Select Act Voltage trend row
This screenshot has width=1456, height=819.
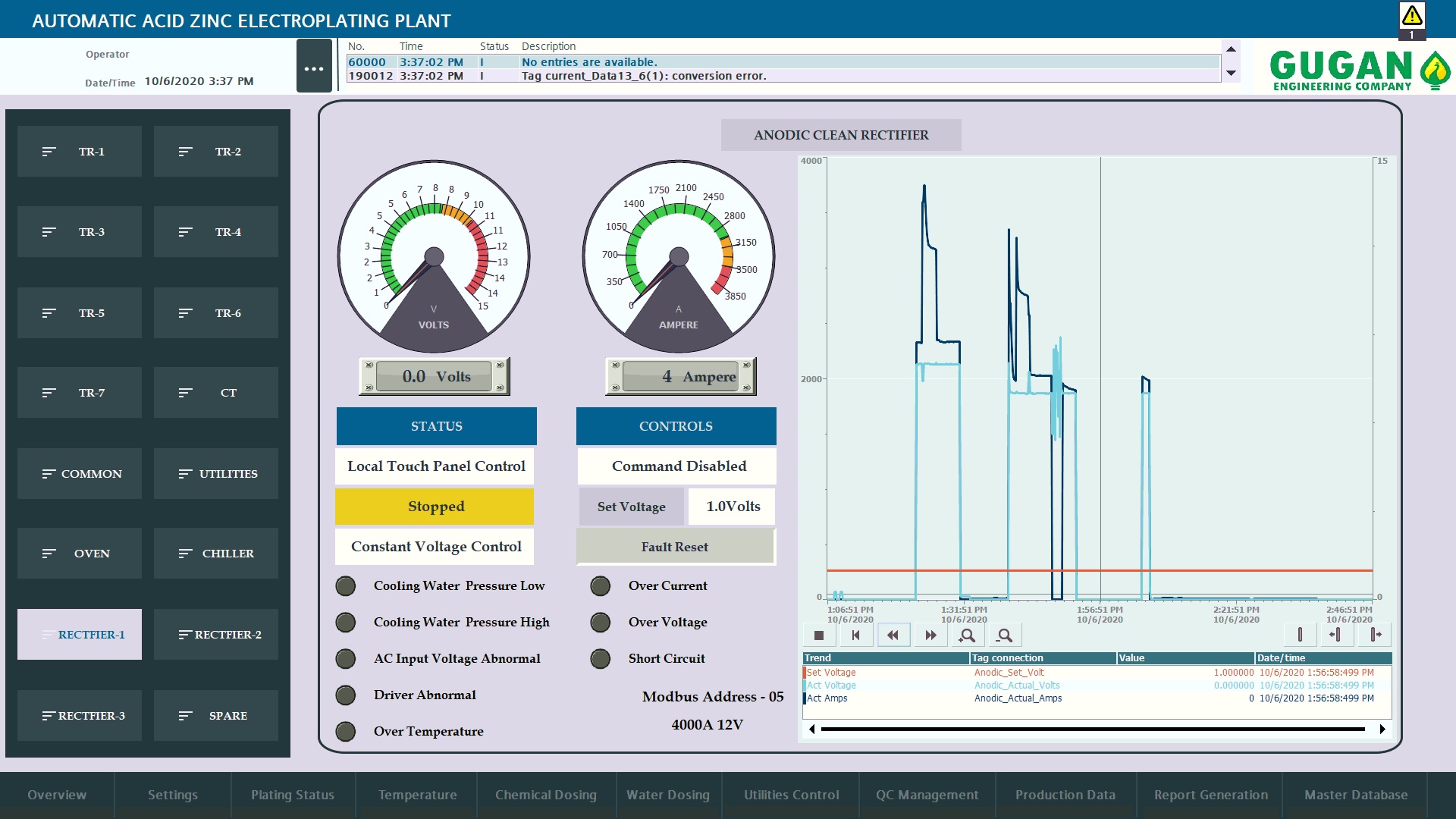[1097, 686]
